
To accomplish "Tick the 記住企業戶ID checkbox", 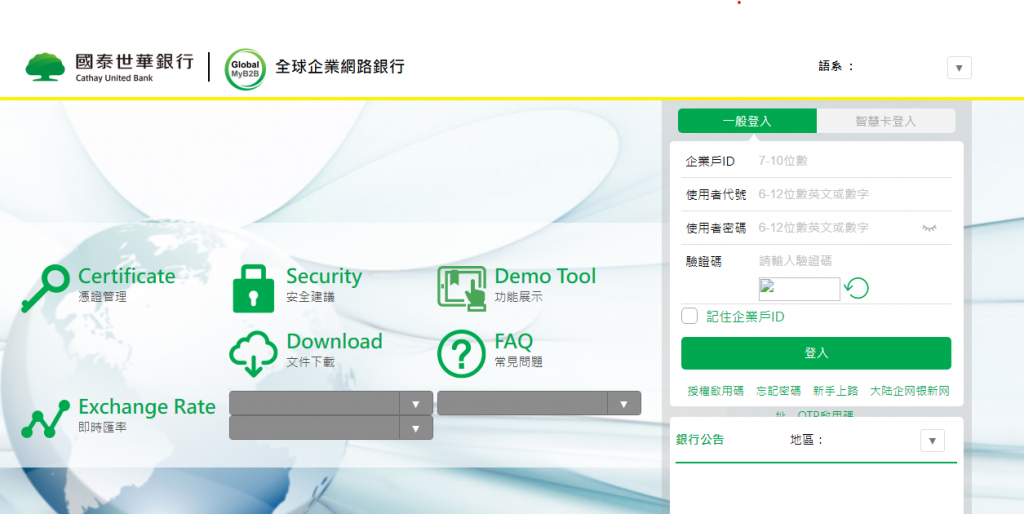I will [x=689, y=316].
